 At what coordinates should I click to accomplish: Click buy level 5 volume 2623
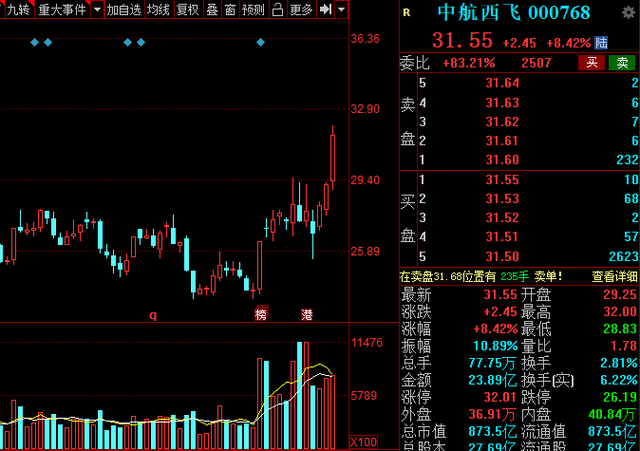point(623,256)
